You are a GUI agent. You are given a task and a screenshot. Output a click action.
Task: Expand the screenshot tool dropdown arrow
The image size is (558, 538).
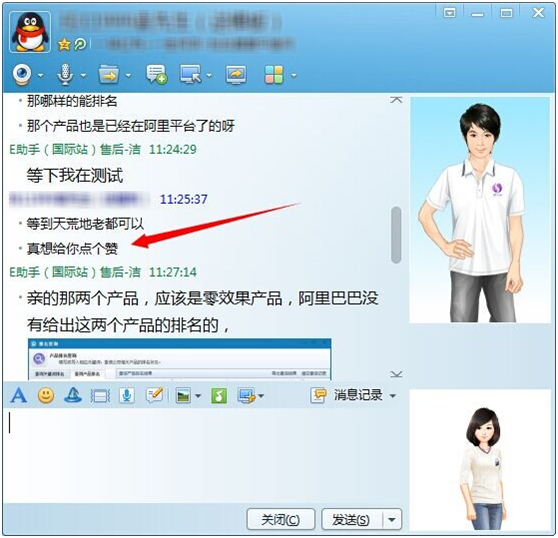point(261,396)
